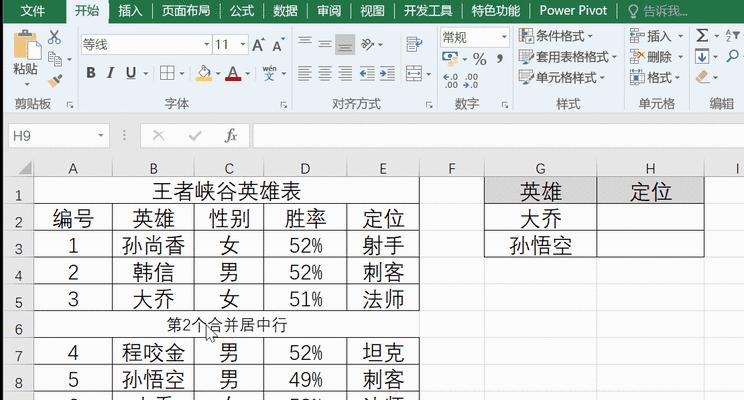Viewport: 744px width, 400px height.
Task: Click the cell borders icon
Action: [x=167, y=73]
